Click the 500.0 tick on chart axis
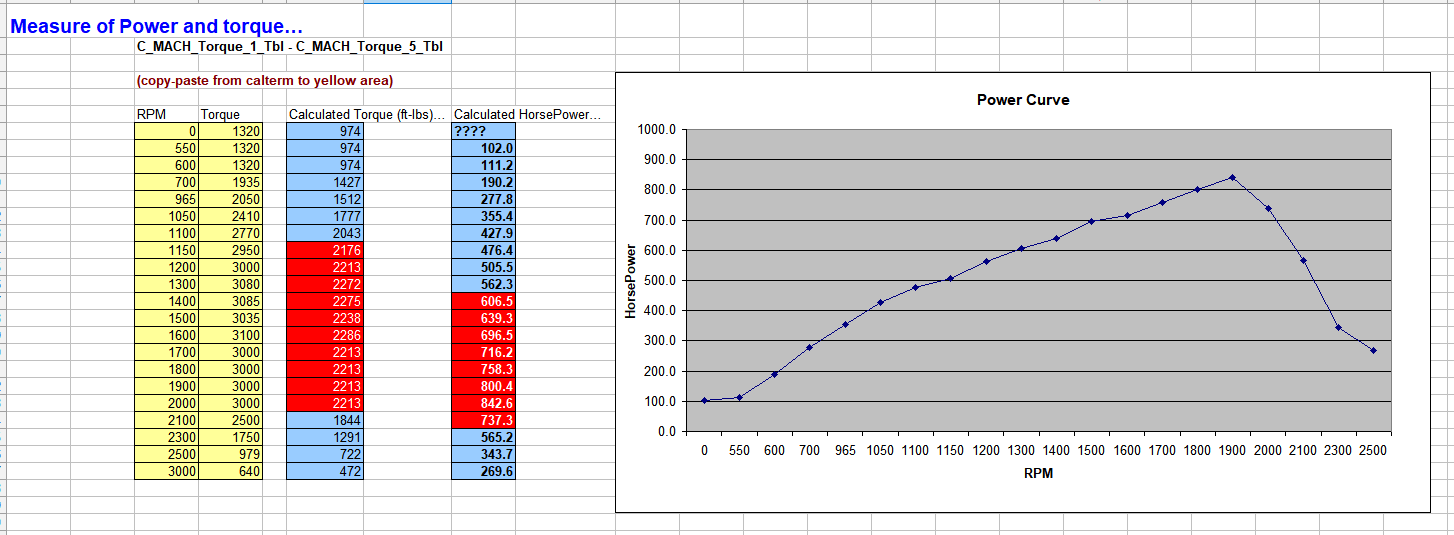This screenshot has width=1454, height=535. [x=661, y=281]
